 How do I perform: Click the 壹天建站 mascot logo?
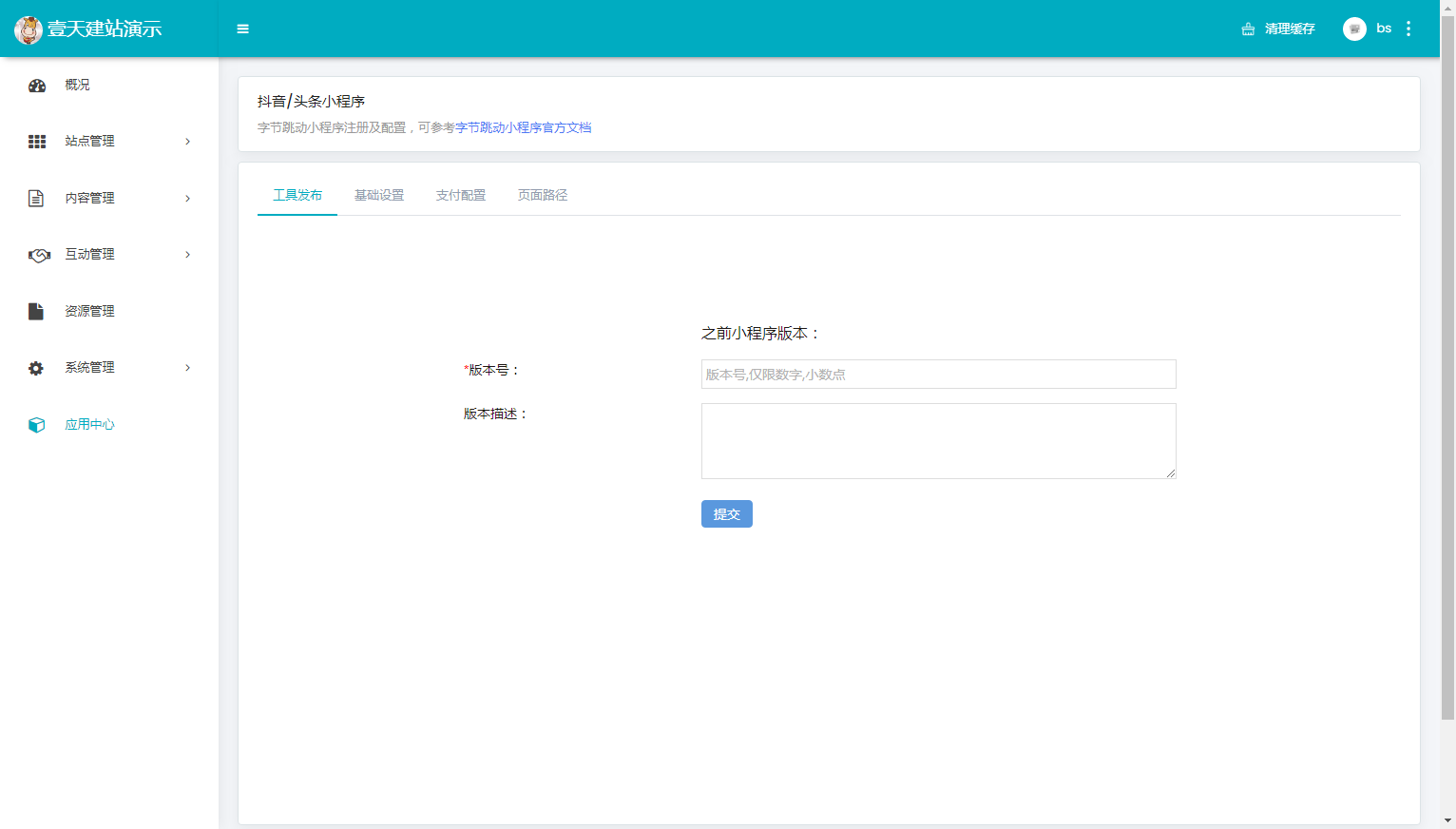coord(29,29)
